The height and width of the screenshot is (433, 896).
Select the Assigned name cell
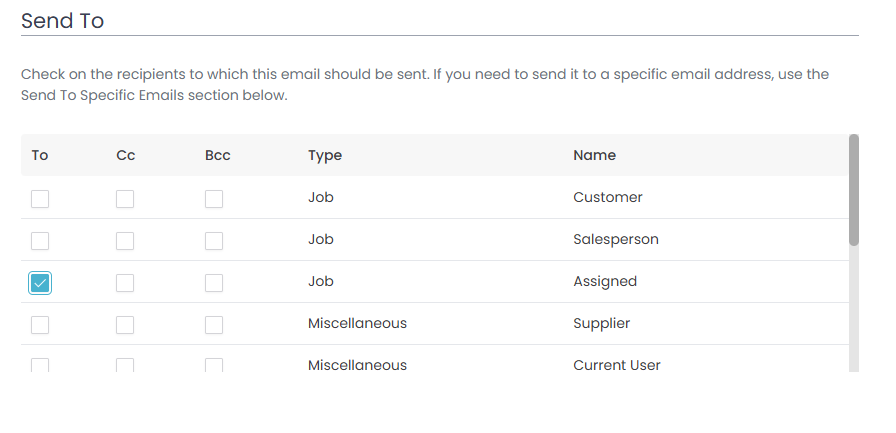tap(605, 282)
